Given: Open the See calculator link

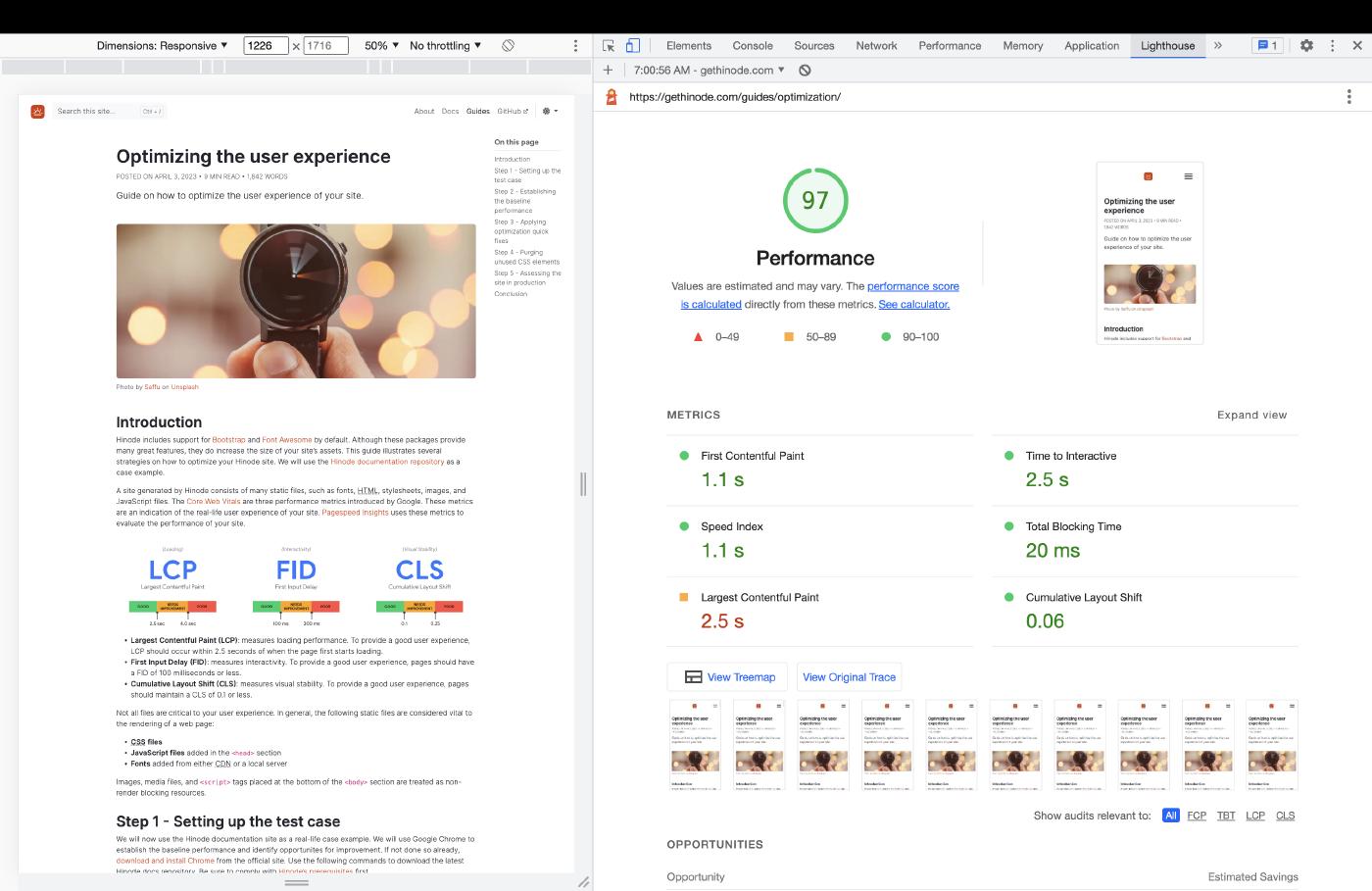Looking at the screenshot, I should tap(913, 305).
